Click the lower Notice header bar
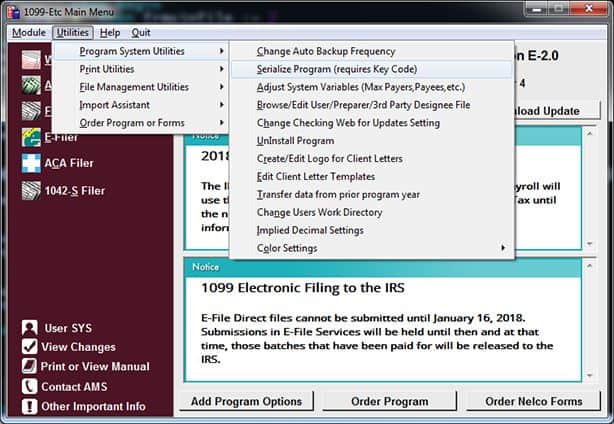 [x=383, y=267]
